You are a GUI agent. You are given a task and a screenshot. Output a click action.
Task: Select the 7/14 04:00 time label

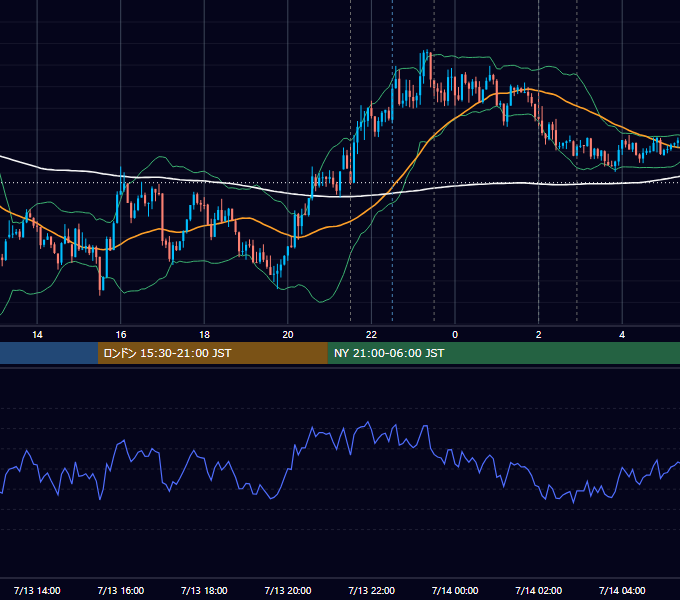[x=622, y=590]
